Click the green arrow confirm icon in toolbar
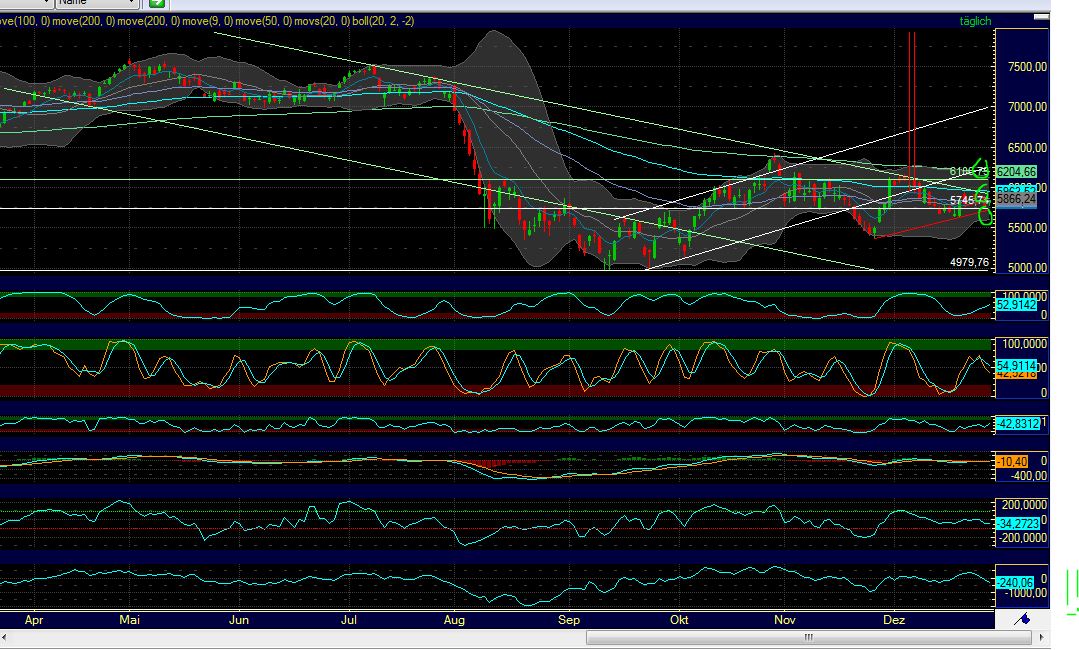Viewport: 1079px width, 650px height. 155,4
